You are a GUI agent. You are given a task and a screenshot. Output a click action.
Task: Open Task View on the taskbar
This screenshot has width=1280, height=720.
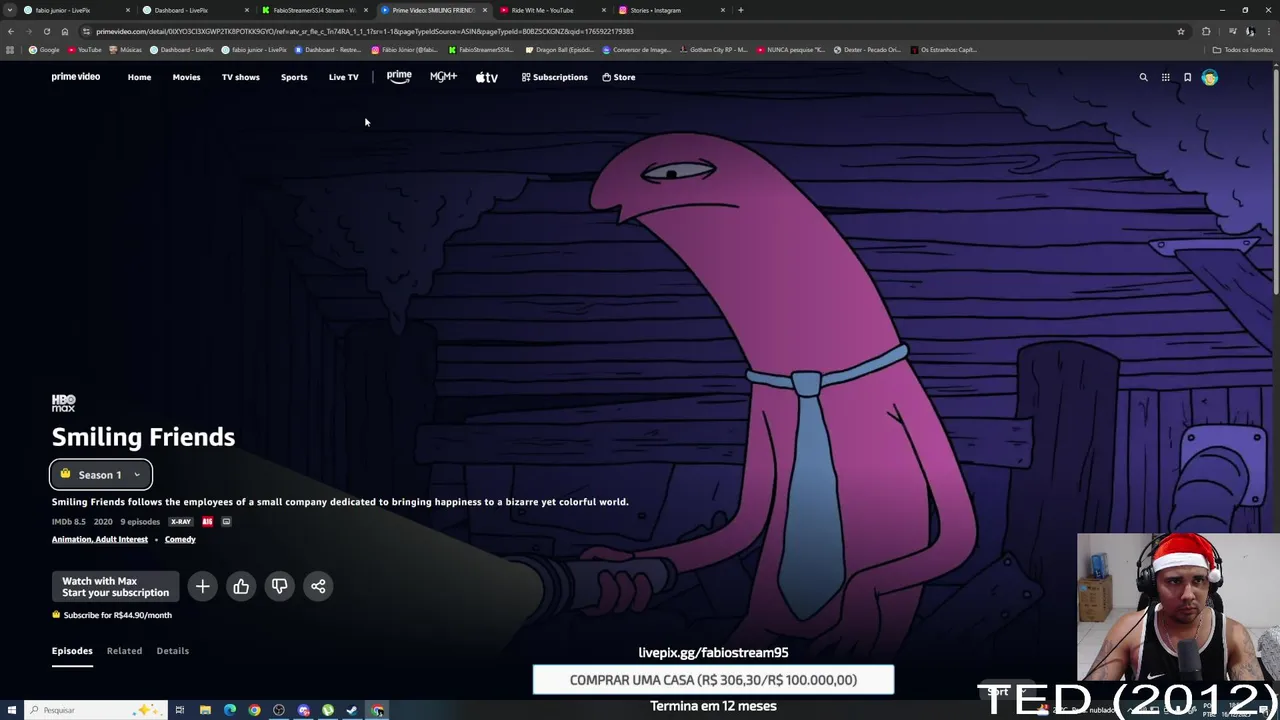(x=180, y=710)
